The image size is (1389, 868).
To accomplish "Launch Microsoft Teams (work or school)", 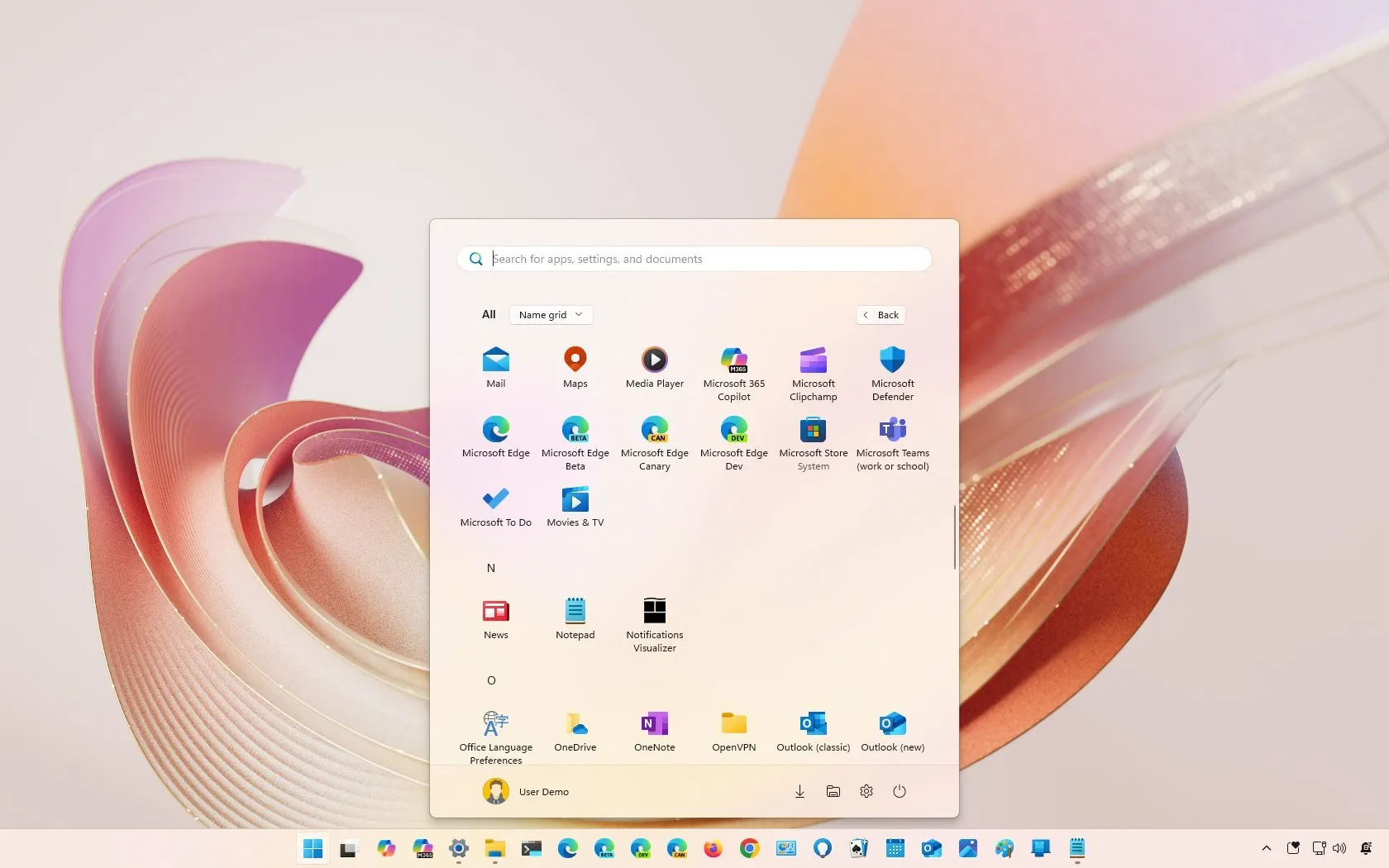I will [x=892, y=443].
